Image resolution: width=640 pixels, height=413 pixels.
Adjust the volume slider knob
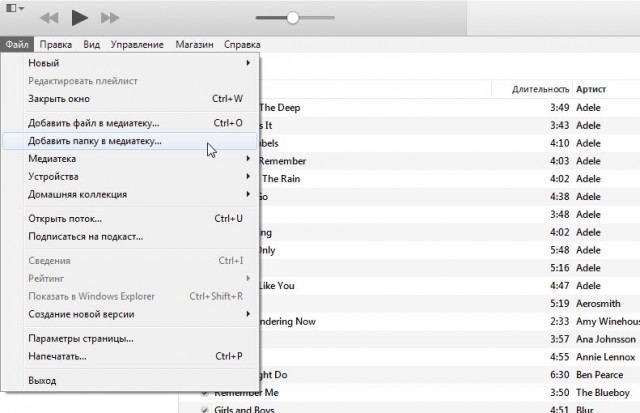pyautogui.click(x=293, y=18)
